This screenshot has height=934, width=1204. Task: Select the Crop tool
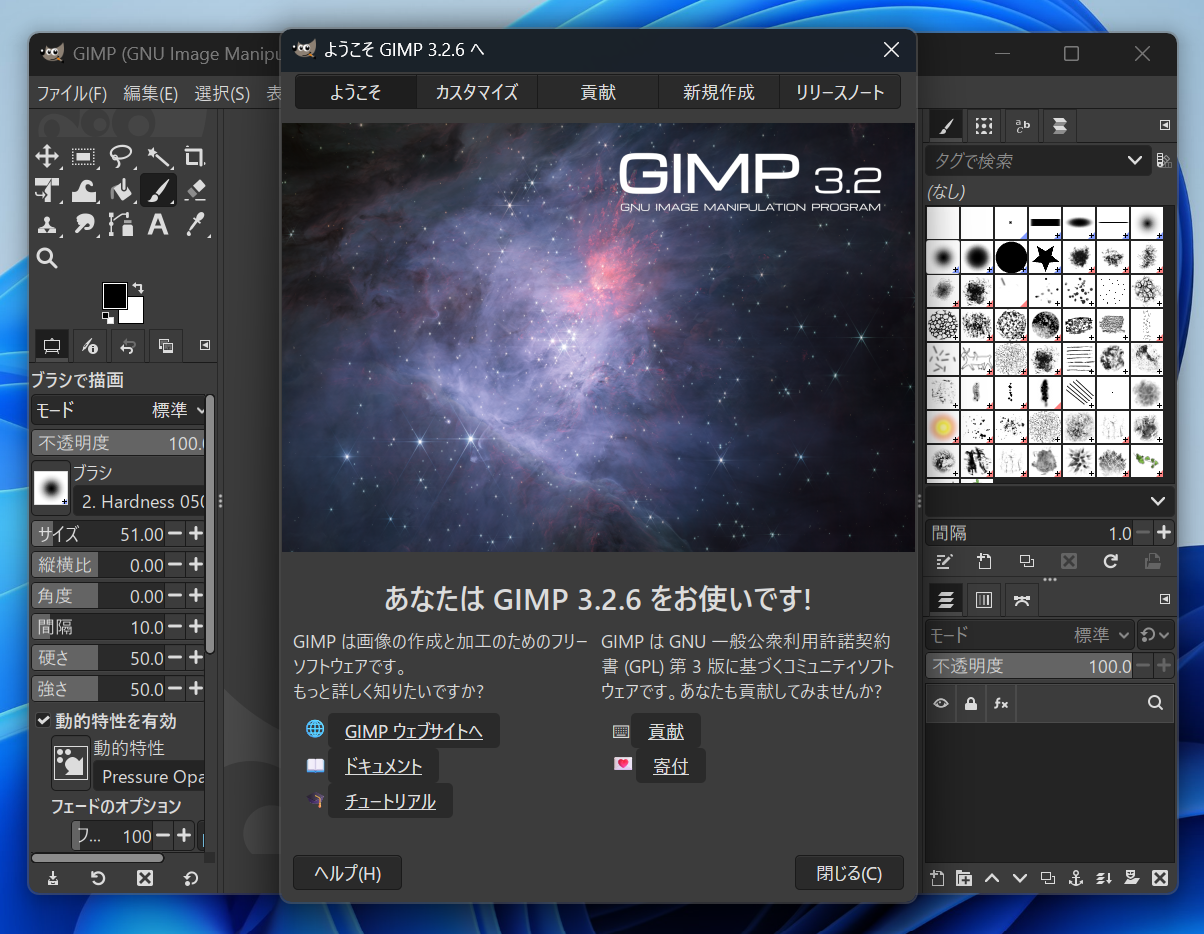[195, 155]
